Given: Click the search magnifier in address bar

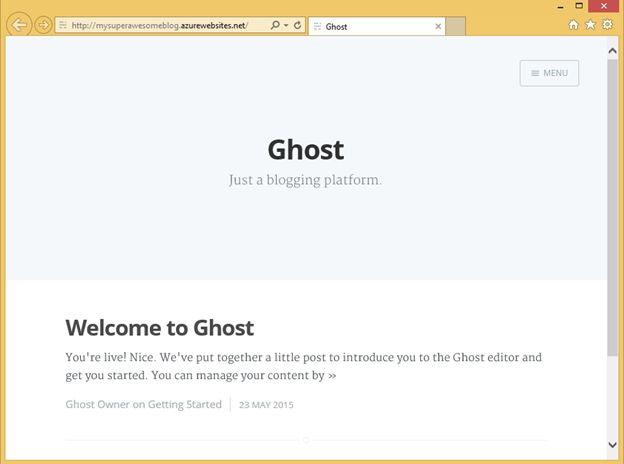Looking at the screenshot, I should tap(275, 25).
